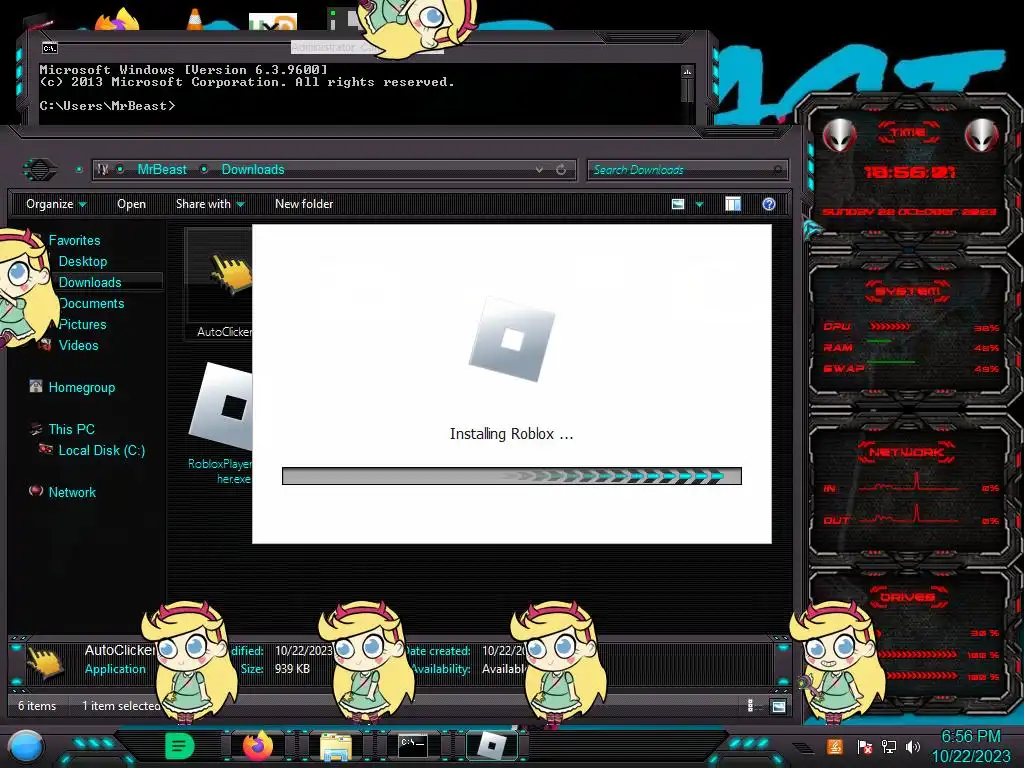Select This PC in the navigation pane
1024x768 pixels.
(71, 429)
